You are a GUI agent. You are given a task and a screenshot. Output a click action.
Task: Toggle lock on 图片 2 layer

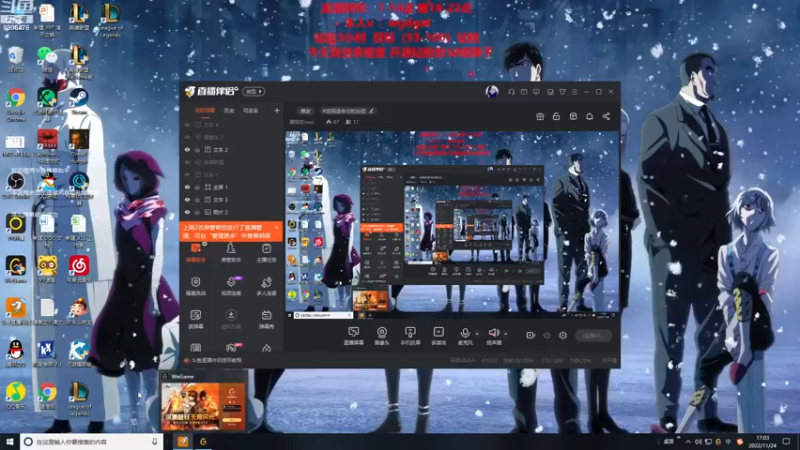pyautogui.click(x=197, y=212)
